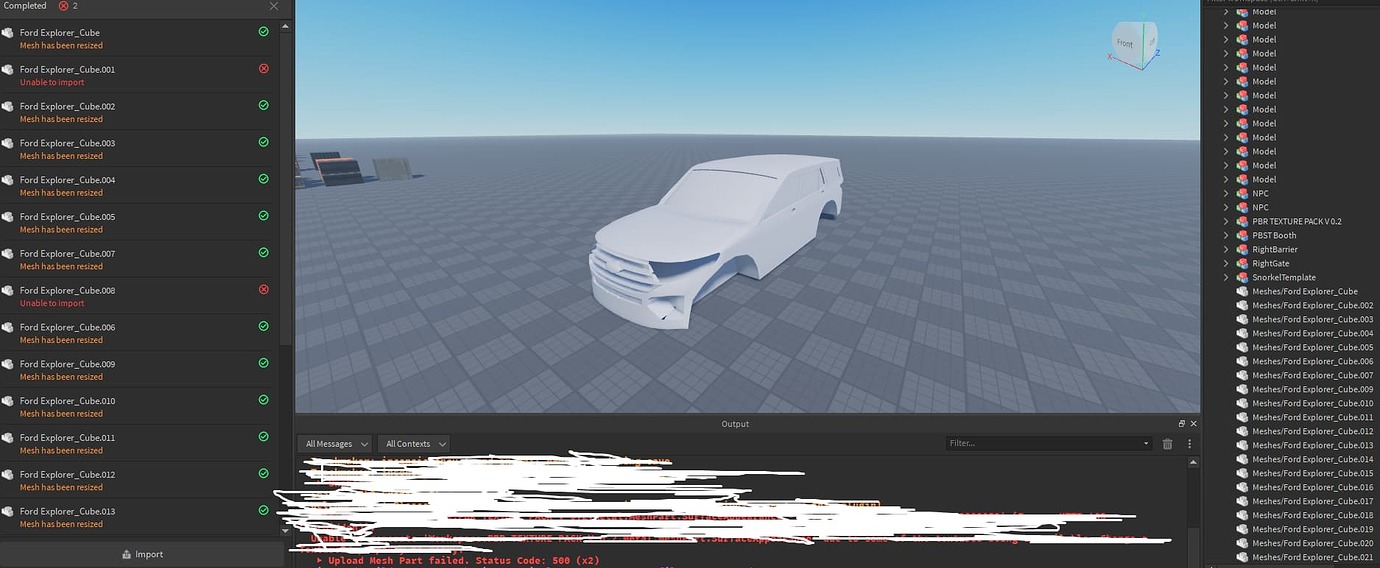Viewport: 1380px width, 568px height.
Task: Expand the PBST Booth model
Action: click(x=1227, y=235)
